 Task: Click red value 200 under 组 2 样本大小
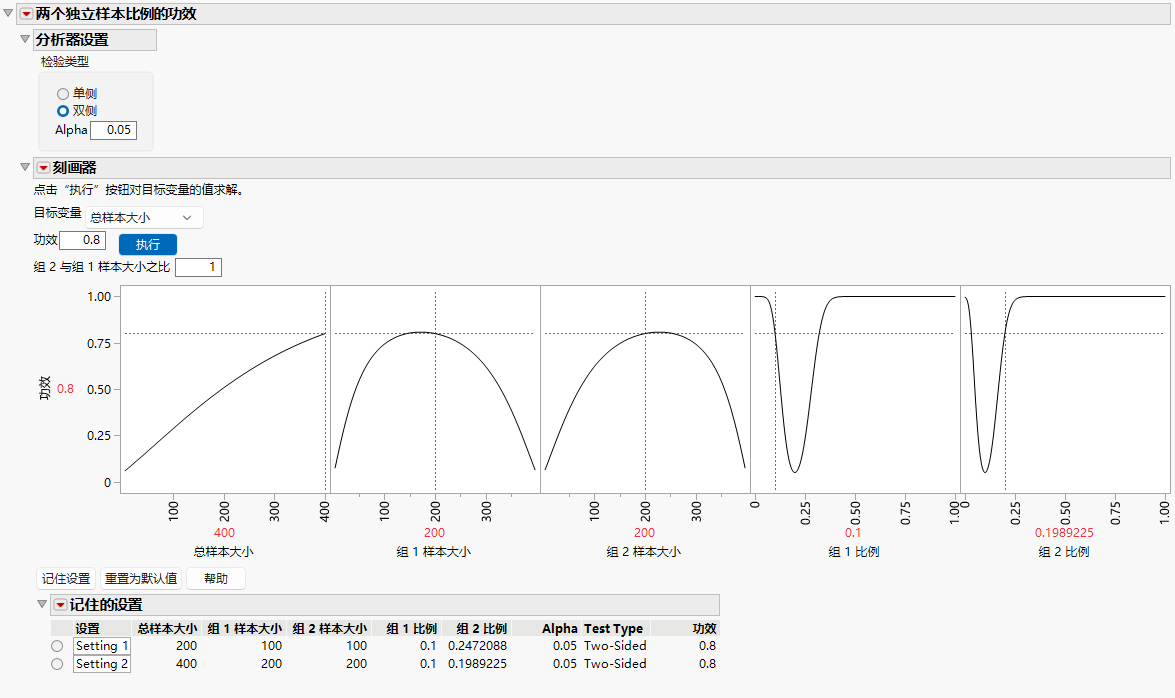click(x=644, y=533)
